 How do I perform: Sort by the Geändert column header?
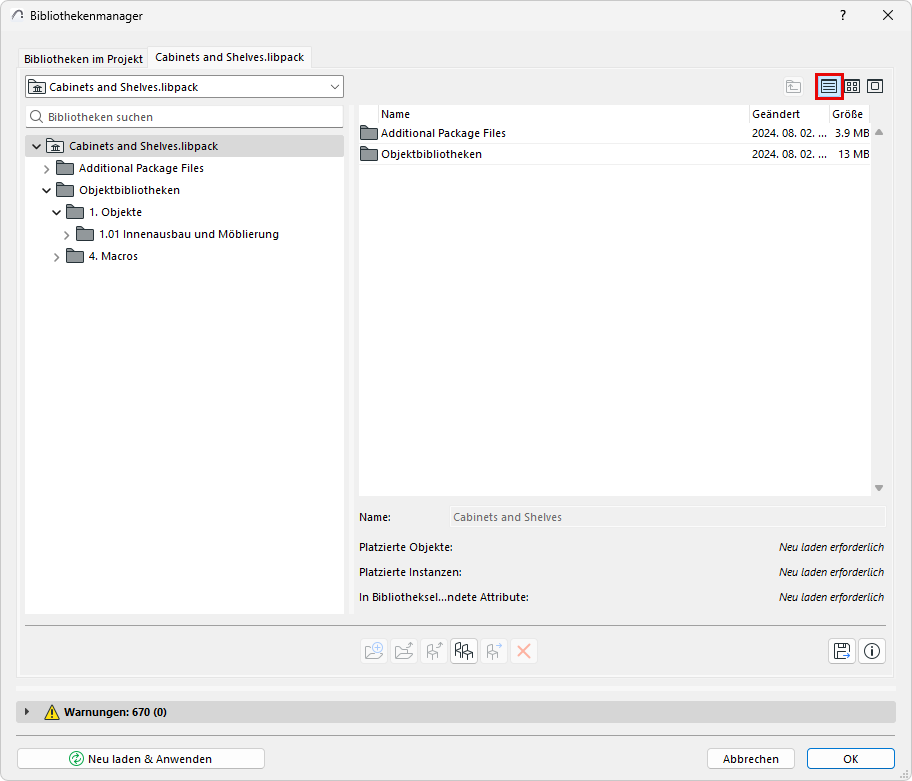789,114
